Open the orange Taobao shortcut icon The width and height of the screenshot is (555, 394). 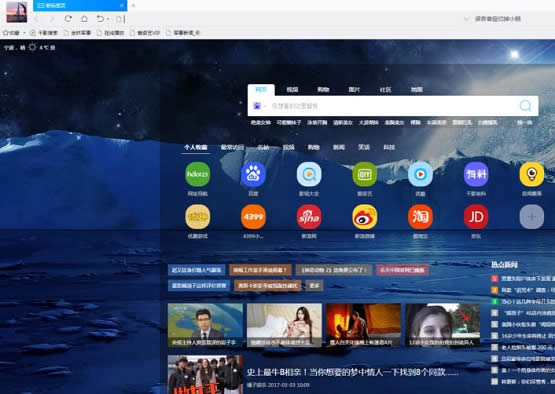420,217
